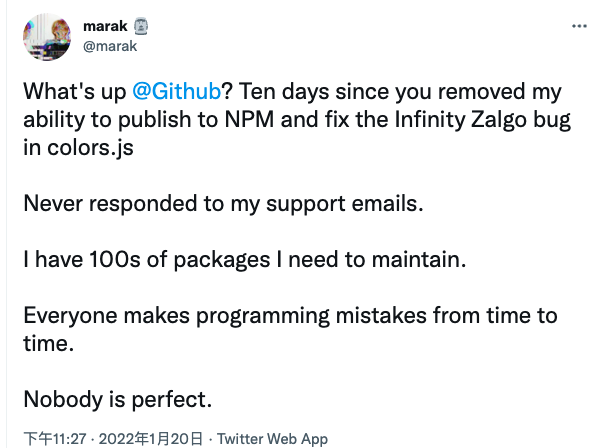Follow the blue @Github mention link
Viewport: 592px width, 448px height.
(x=176, y=91)
